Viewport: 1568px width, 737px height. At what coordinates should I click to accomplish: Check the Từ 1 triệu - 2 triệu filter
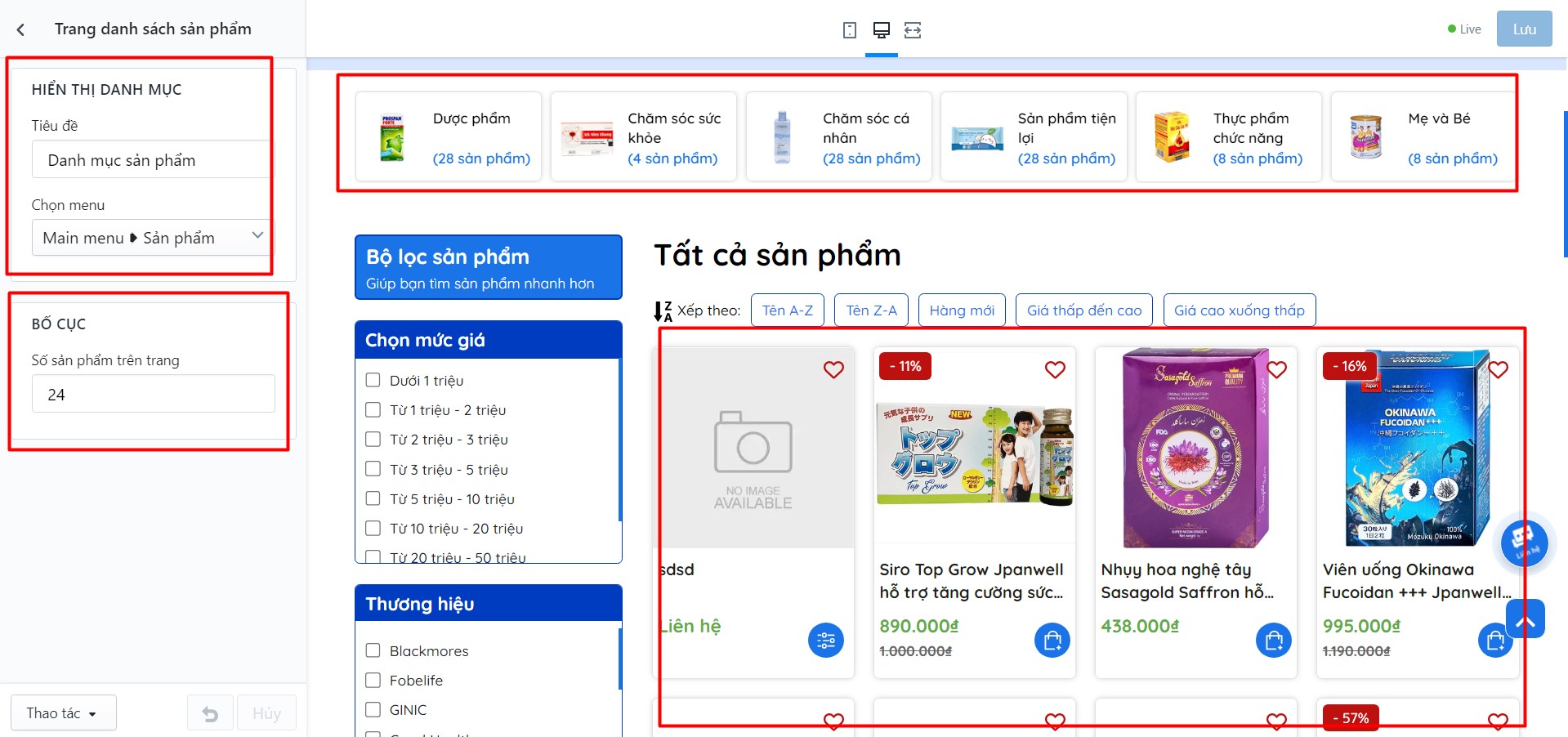tap(373, 409)
